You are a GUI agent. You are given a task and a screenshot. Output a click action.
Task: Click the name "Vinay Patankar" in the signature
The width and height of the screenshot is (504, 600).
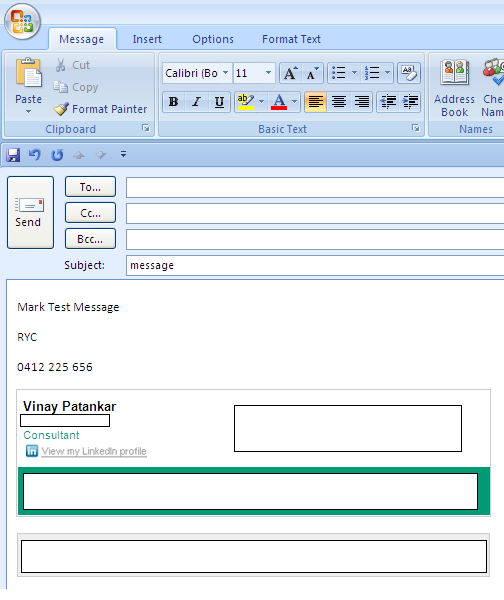[70, 406]
